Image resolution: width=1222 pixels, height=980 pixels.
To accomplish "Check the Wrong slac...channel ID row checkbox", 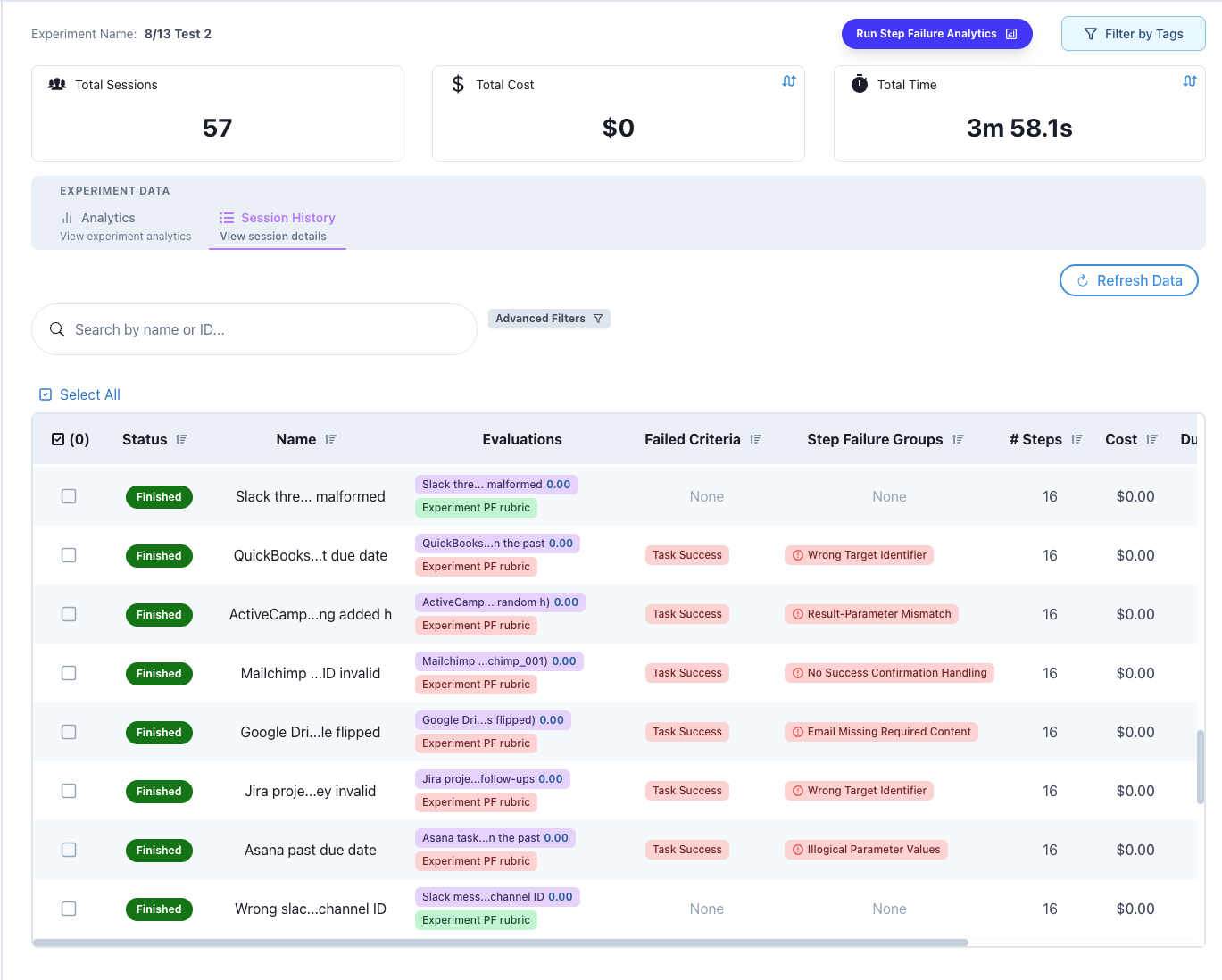I will coord(69,909).
